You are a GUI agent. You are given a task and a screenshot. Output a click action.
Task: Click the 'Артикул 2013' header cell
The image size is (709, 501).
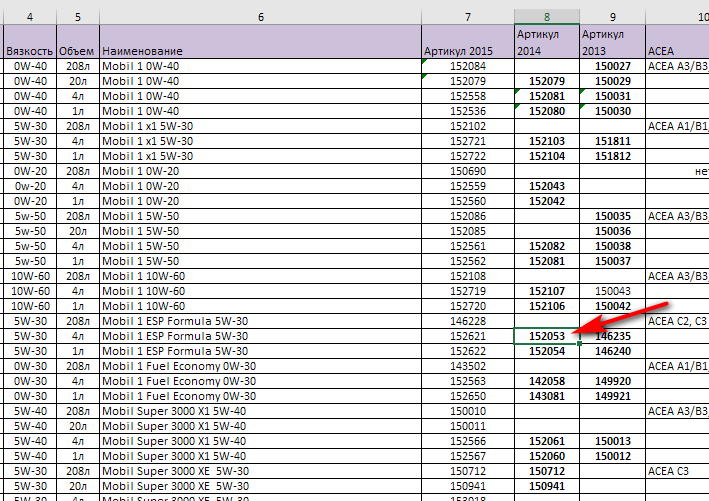click(612, 42)
